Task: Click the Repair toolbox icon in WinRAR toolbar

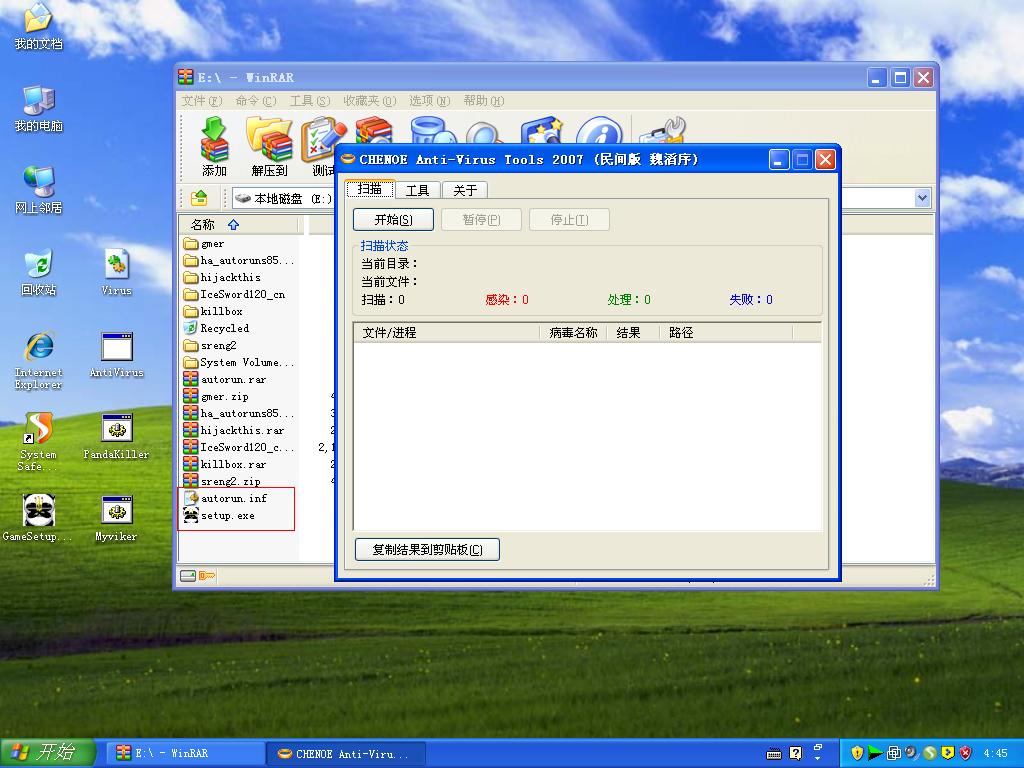Action: (662, 129)
